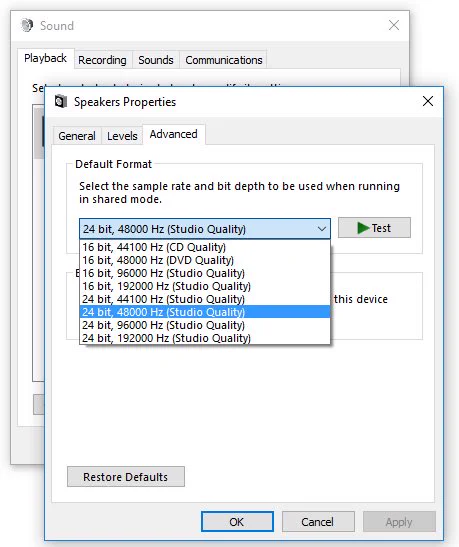Click the Sound window speaker icon

[x=27, y=25]
